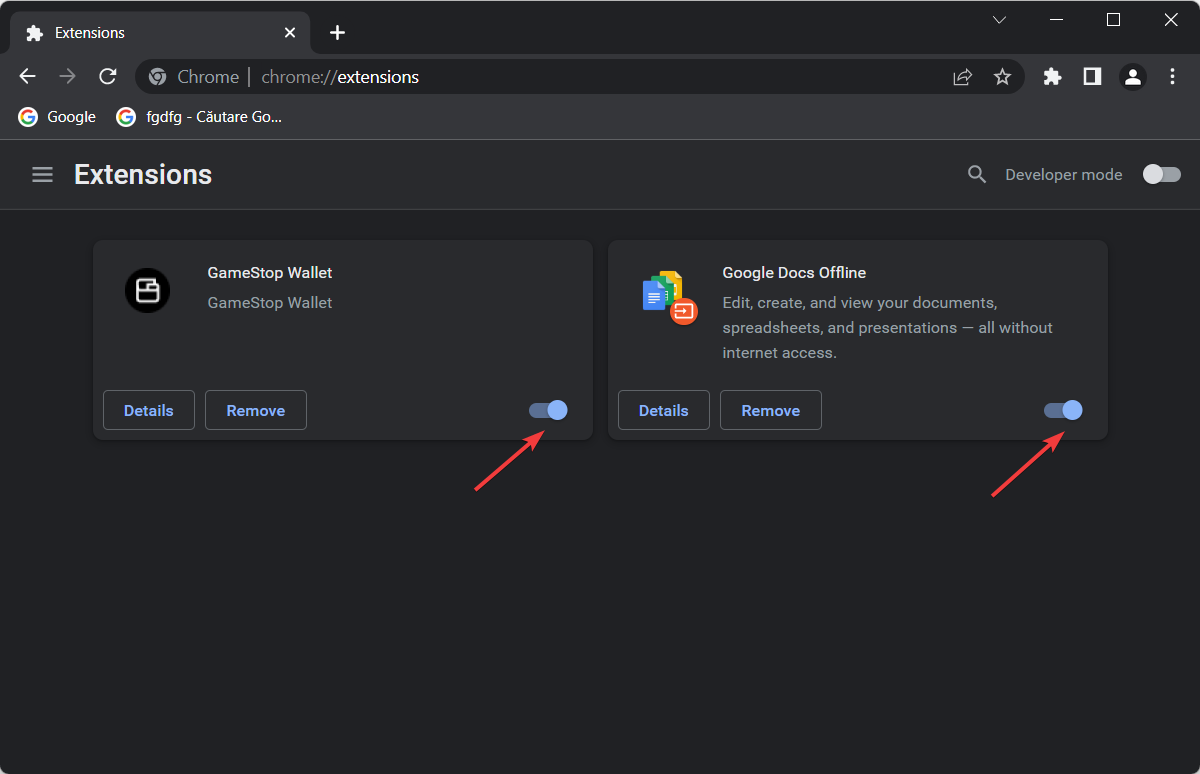1200x774 pixels.
Task: Open Details for GameStop Wallet
Action: tap(148, 410)
